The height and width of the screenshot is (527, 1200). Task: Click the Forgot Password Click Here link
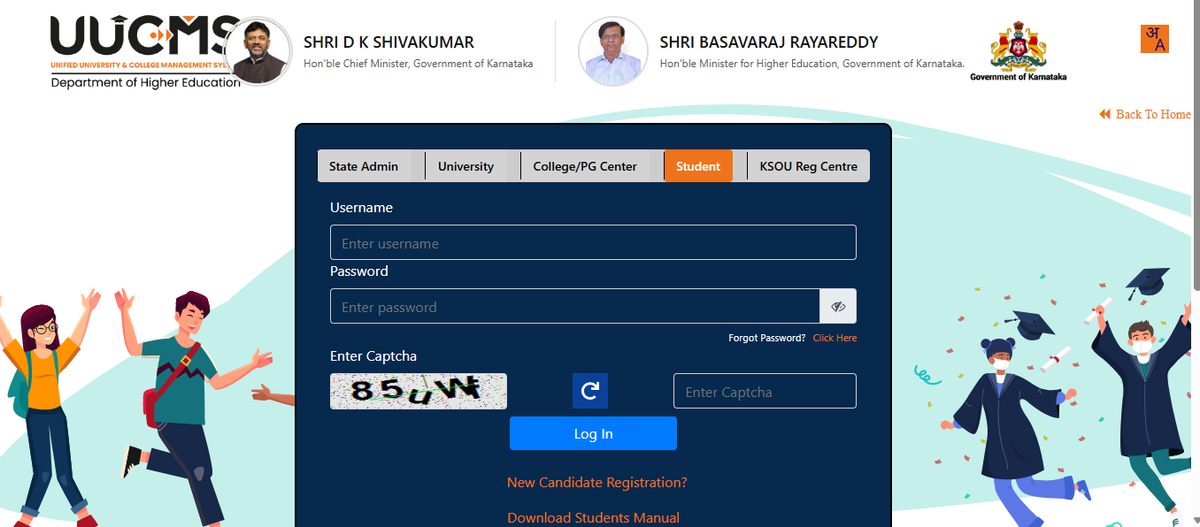835,338
